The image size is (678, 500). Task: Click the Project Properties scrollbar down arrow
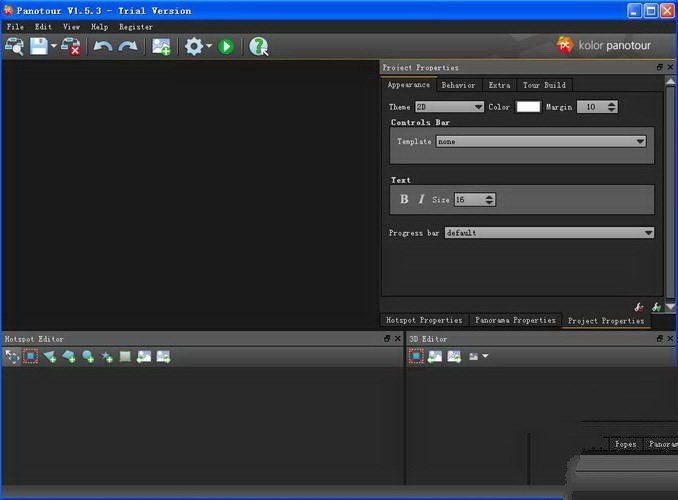pyautogui.click(x=670, y=307)
